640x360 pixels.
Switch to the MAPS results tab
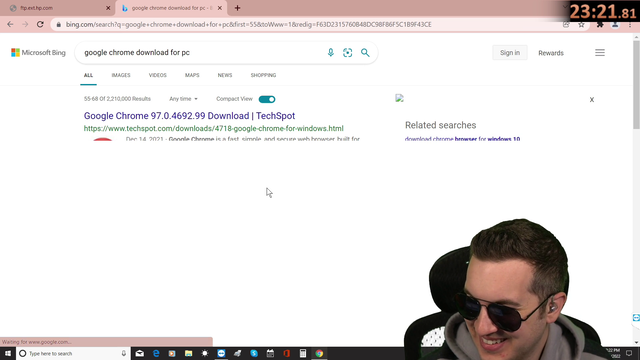192,76
